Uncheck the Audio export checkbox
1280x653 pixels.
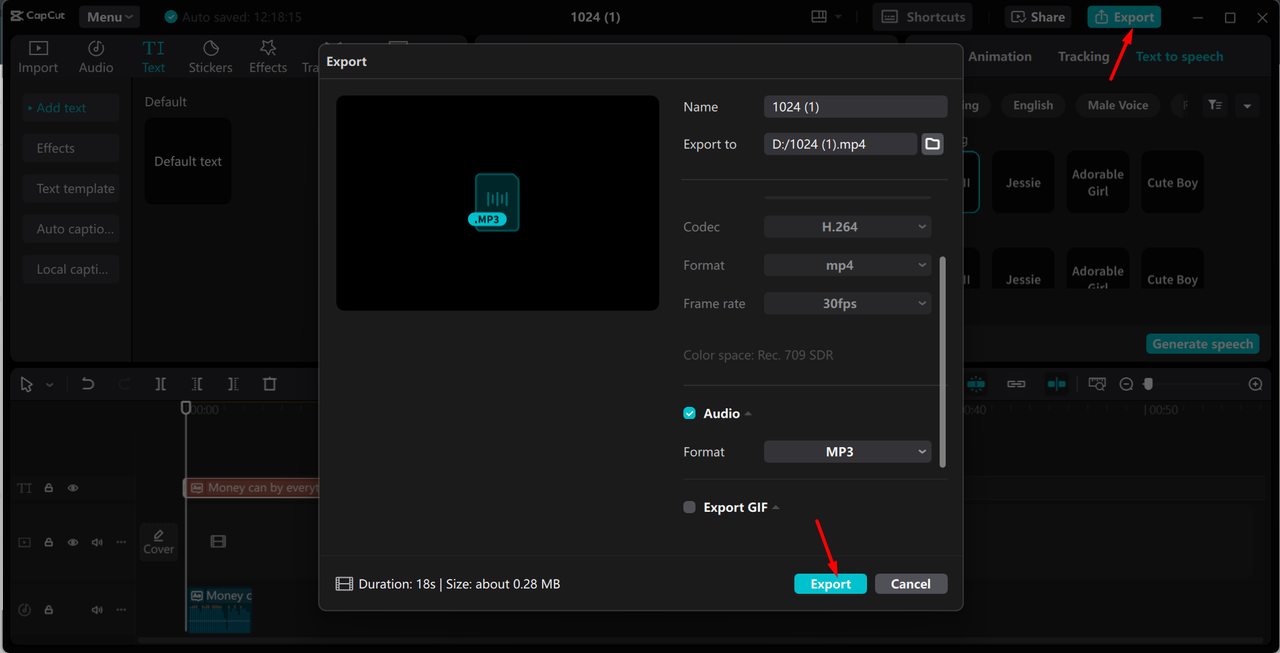pyautogui.click(x=689, y=413)
